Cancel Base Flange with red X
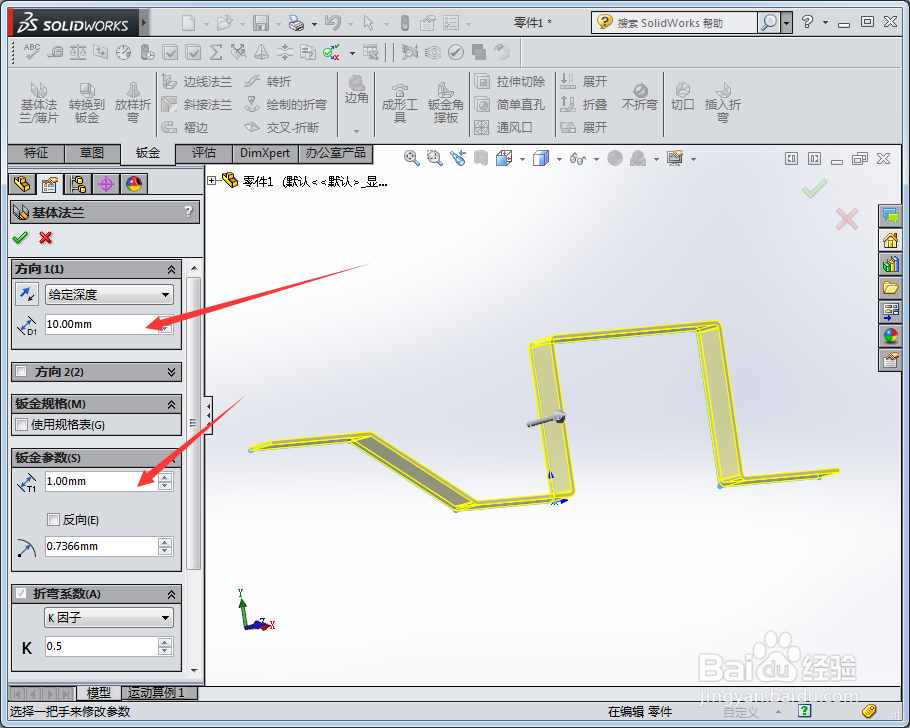 (45, 237)
